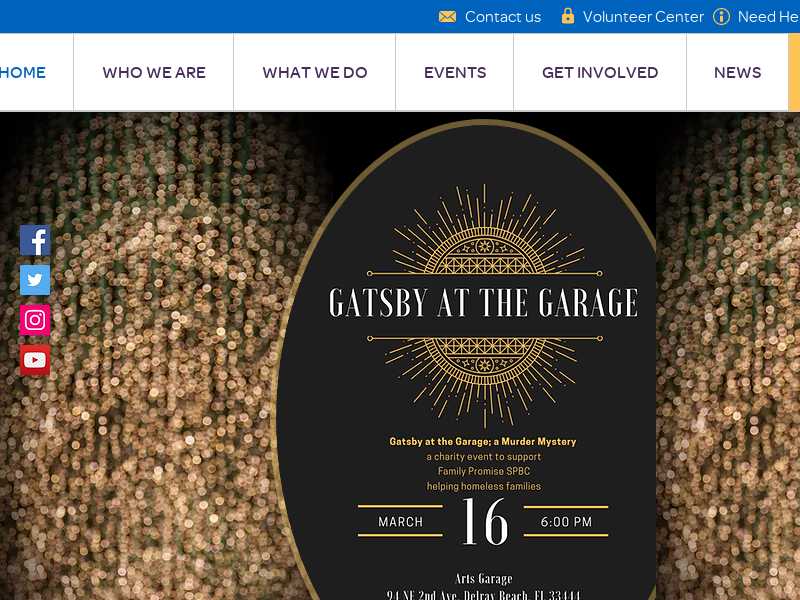Open the WHO WE ARE menu

coord(154,72)
